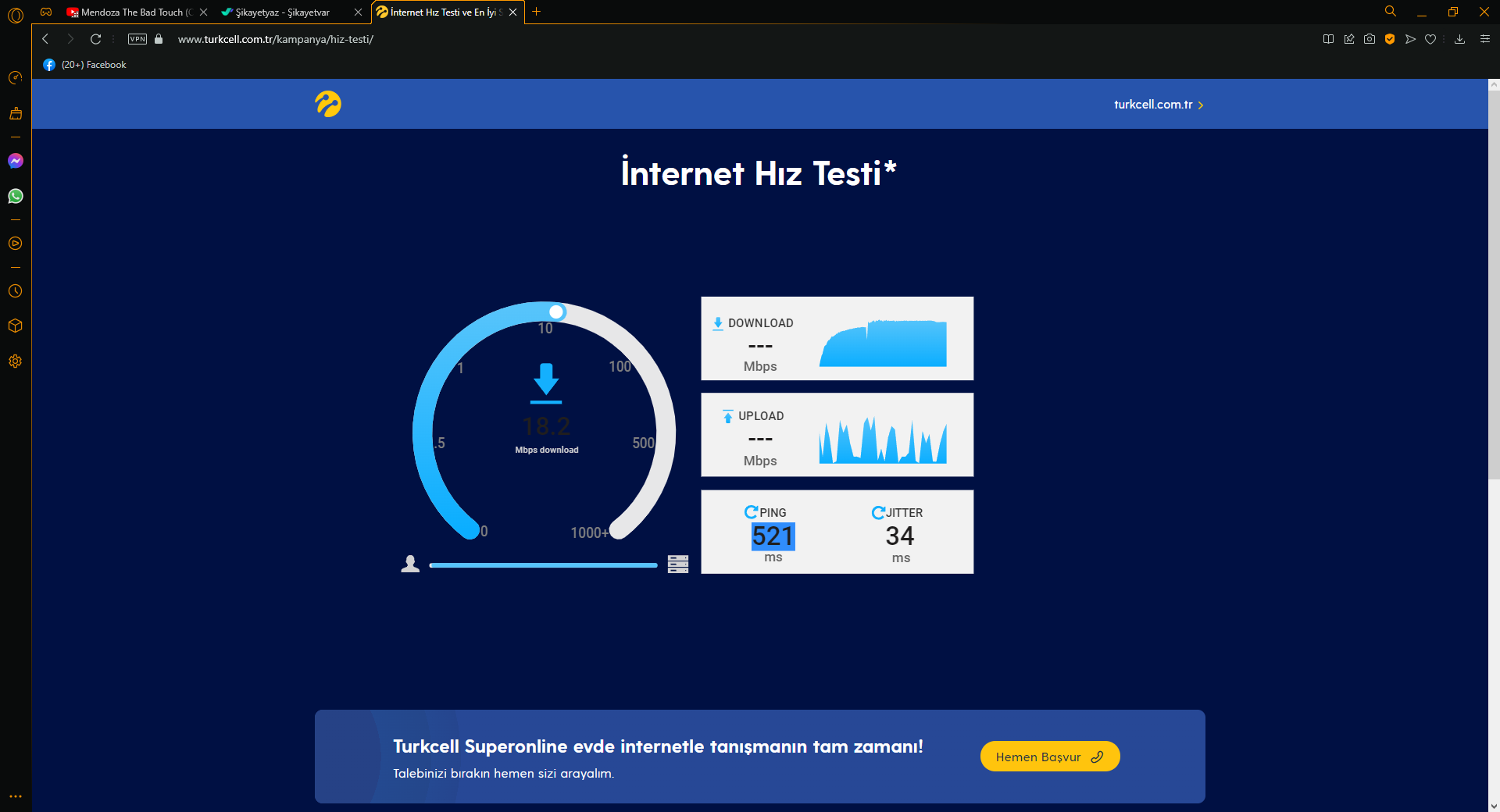Open Settings gear in the sidebar
Screen dimensions: 1500x812
(16, 361)
